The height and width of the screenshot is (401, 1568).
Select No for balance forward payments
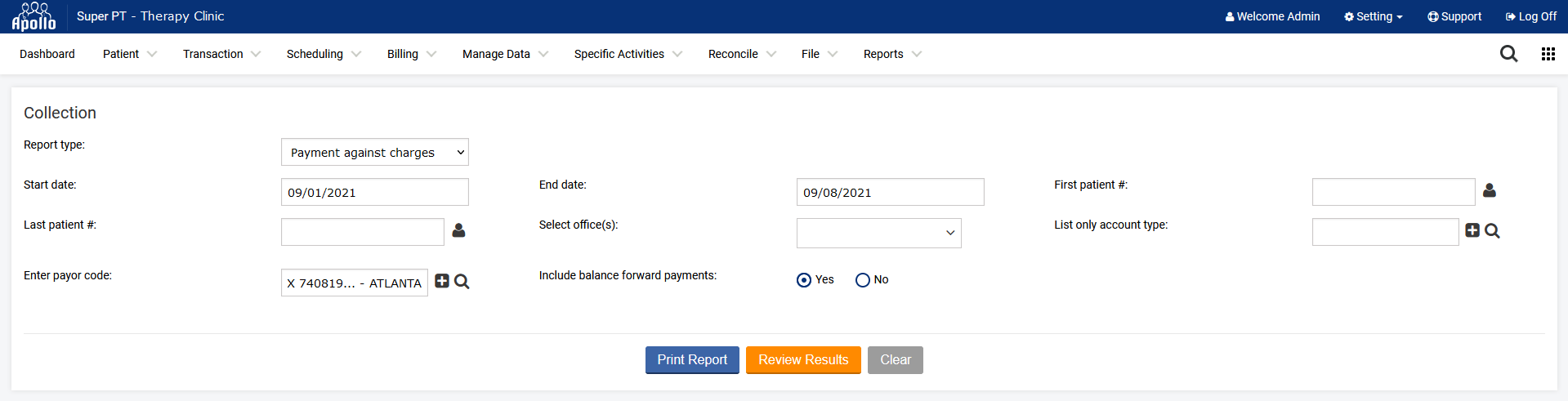pos(863,280)
